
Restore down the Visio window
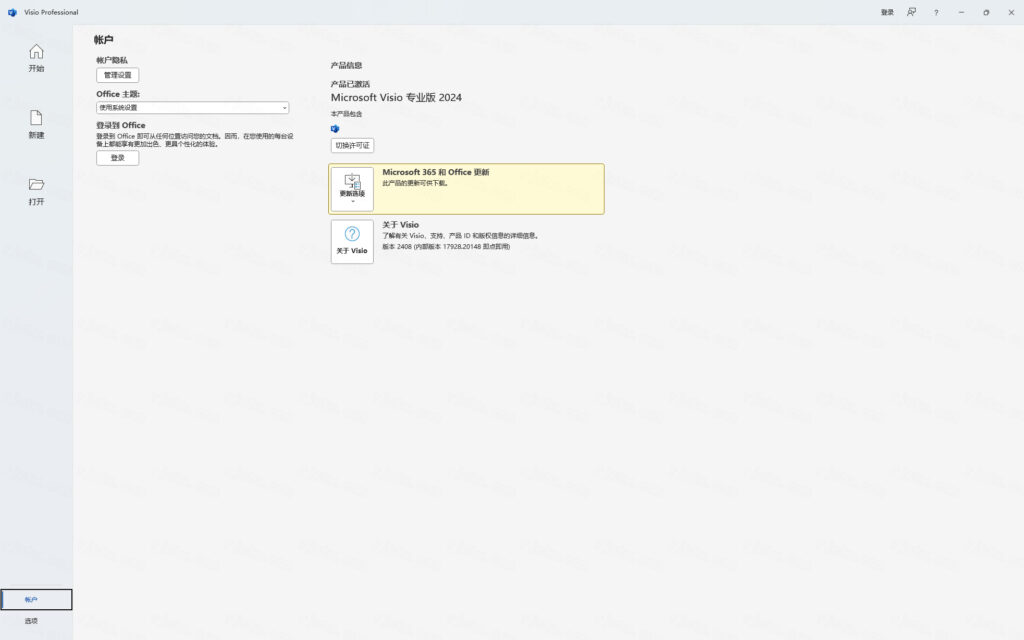tap(986, 12)
